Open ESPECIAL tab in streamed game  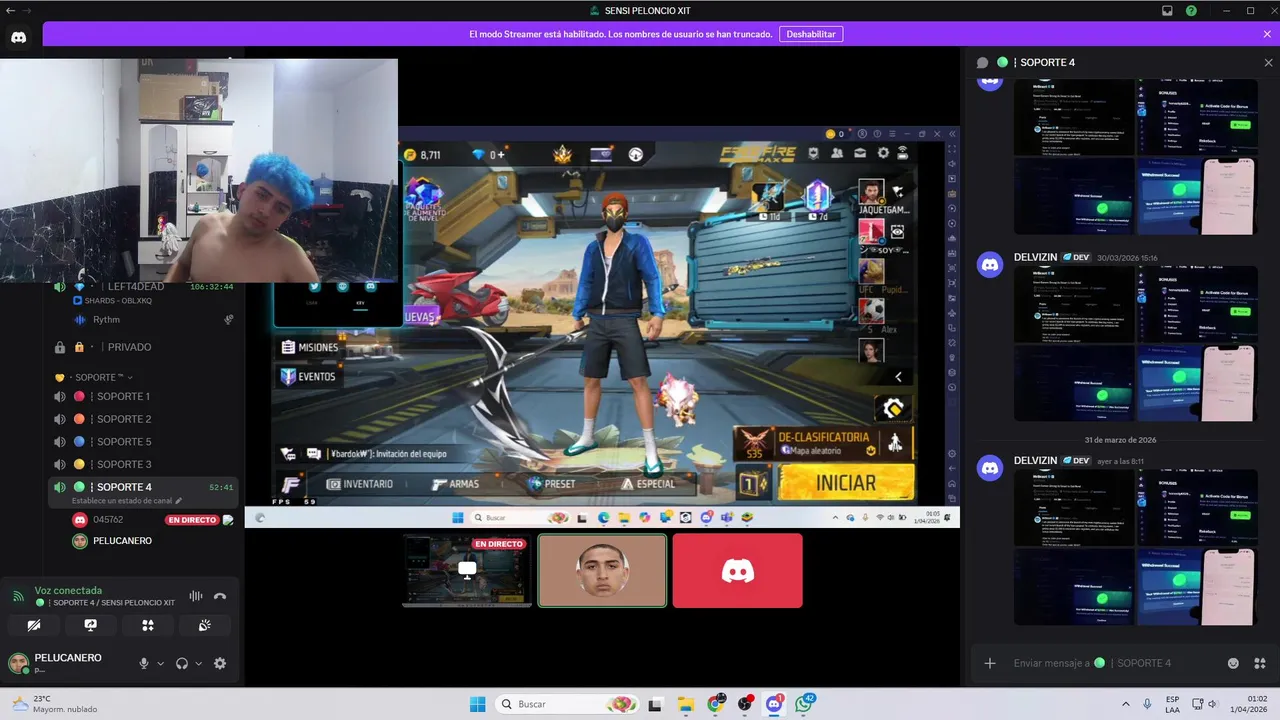point(648,484)
